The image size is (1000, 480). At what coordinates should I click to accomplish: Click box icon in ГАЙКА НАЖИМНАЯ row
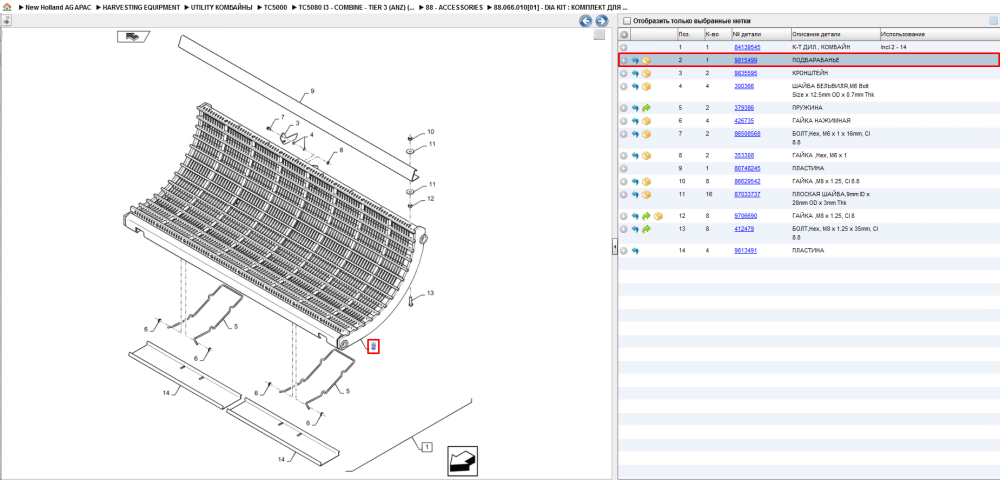pos(647,121)
